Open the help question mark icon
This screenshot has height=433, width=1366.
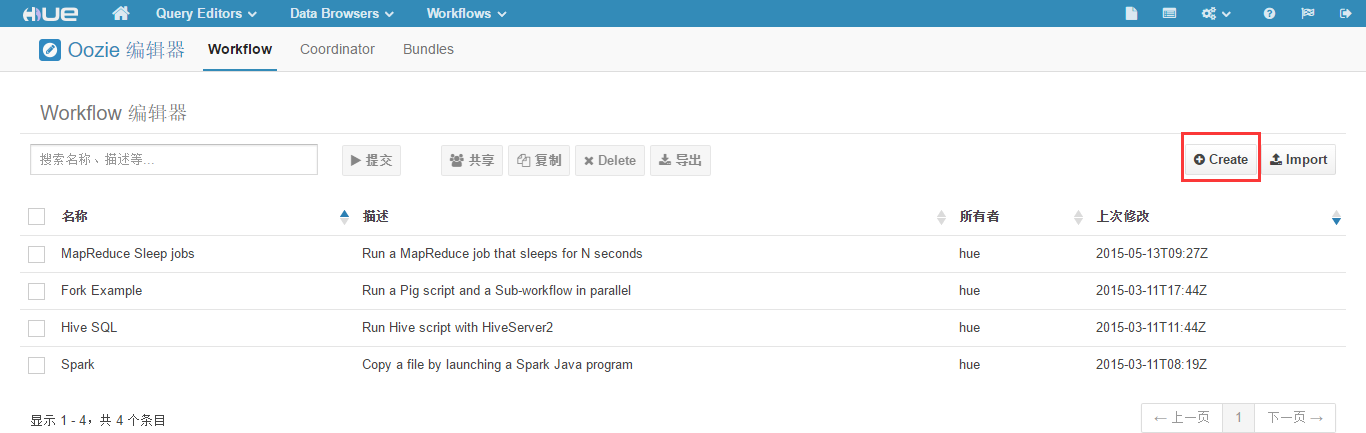[1269, 14]
